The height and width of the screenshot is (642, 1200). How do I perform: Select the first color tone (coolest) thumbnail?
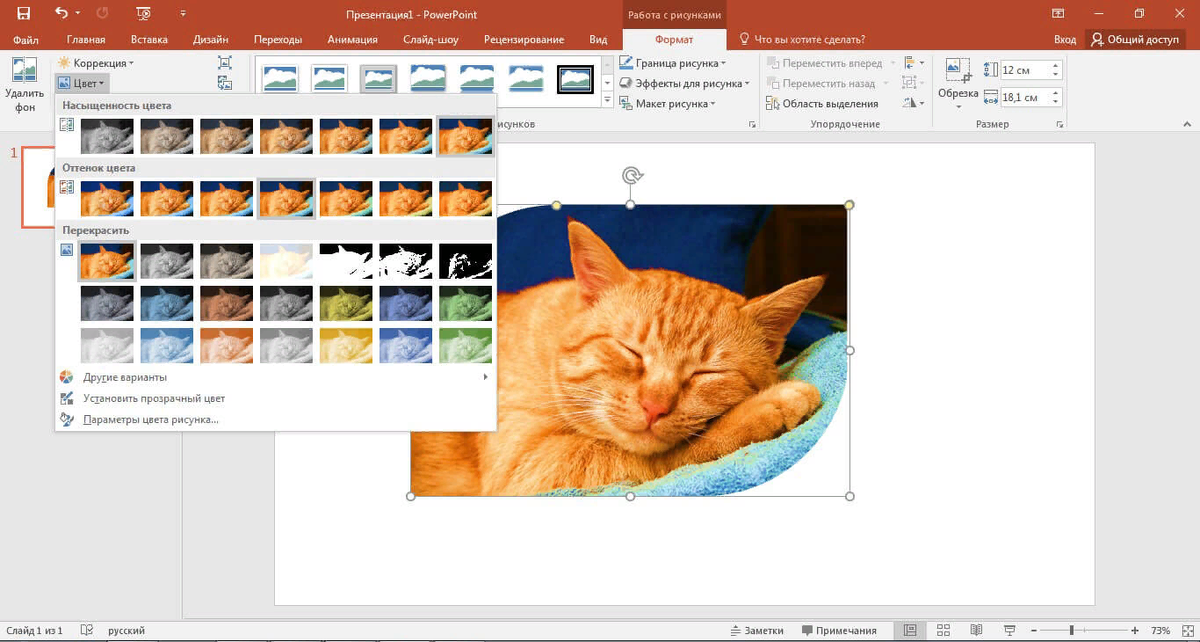(107, 198)
